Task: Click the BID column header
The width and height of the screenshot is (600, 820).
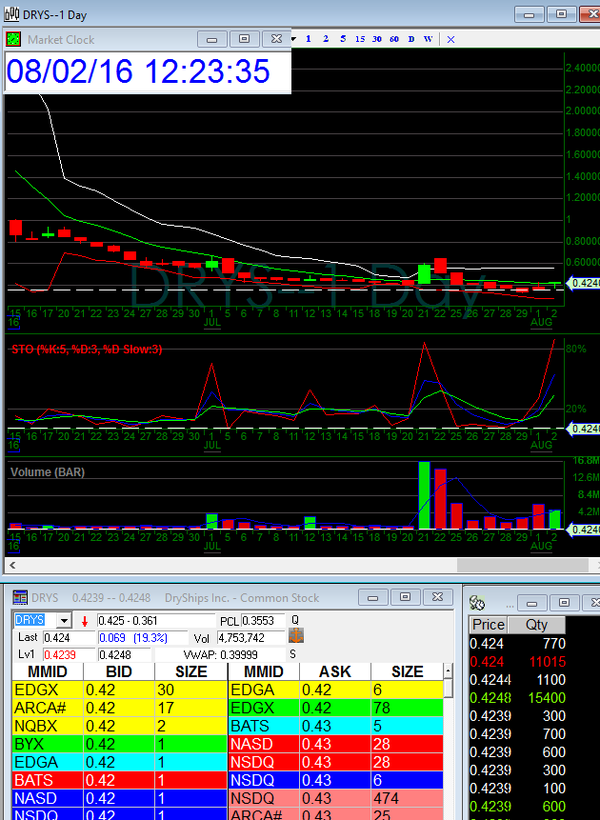Action: pyautogui.click(x=118, y=672)
